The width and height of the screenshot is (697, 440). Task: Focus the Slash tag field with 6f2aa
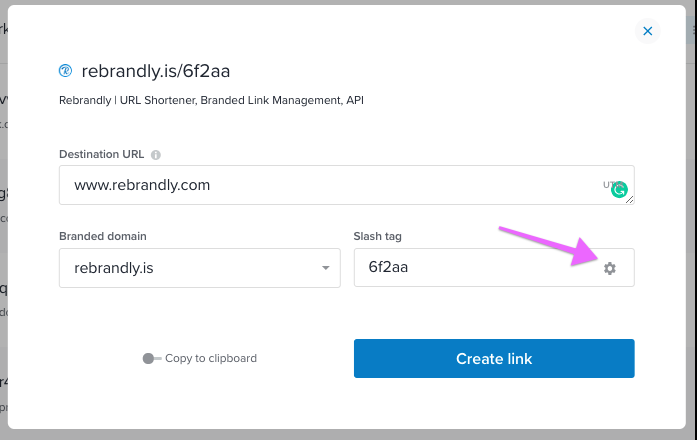[x=494, y=268]
